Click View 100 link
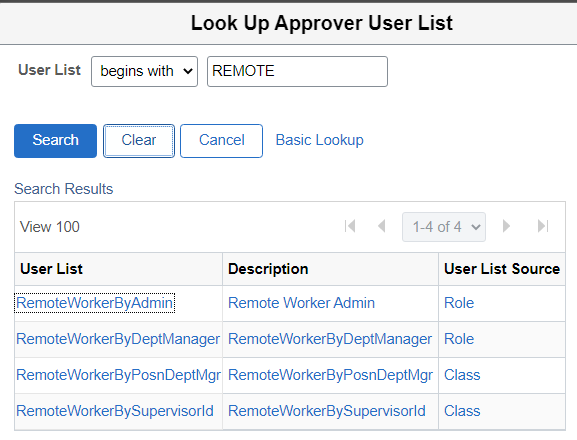Viewport: 577px width, 440px height. (x=50, y=227)
